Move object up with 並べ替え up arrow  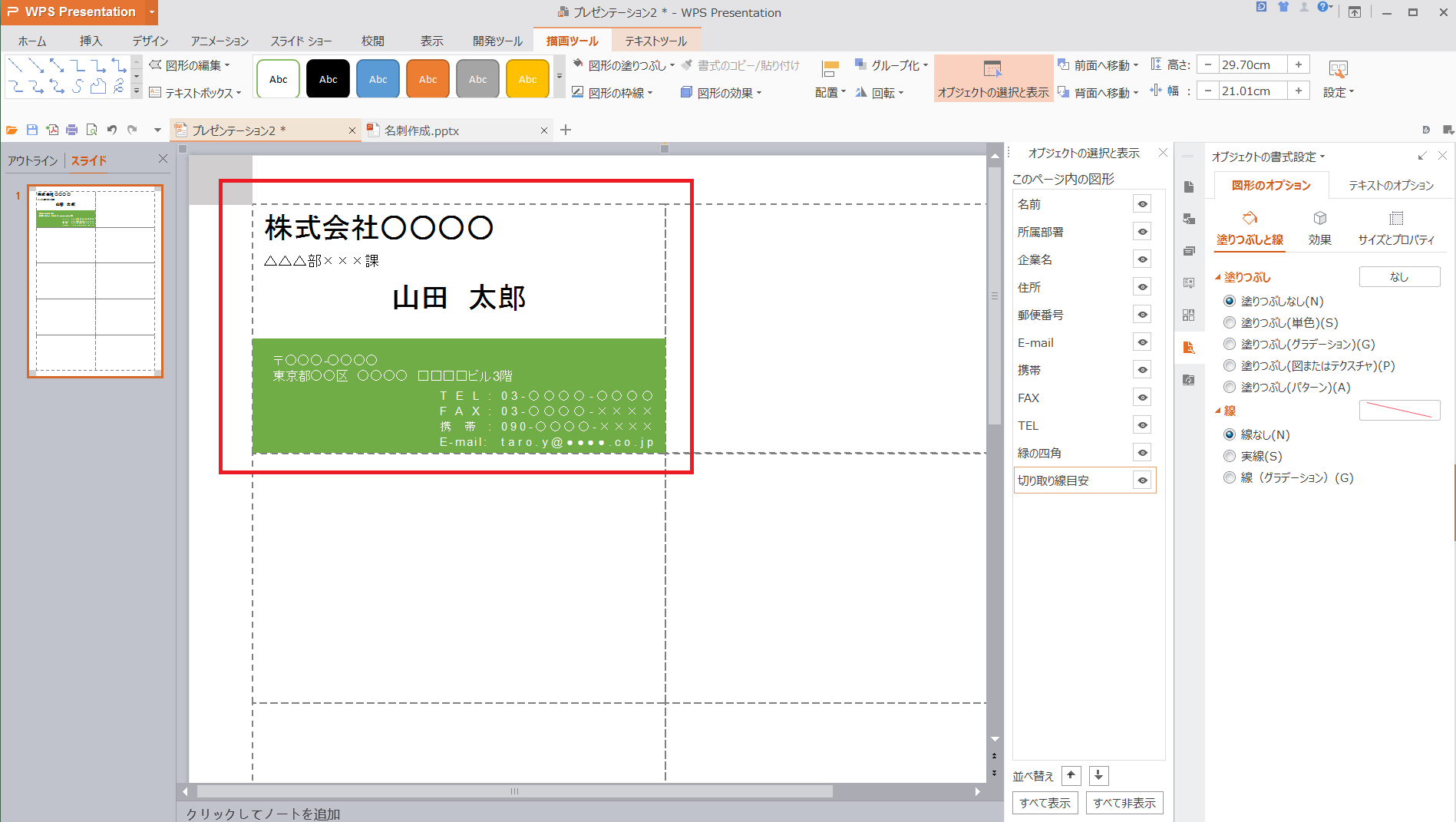(1071, 775)
